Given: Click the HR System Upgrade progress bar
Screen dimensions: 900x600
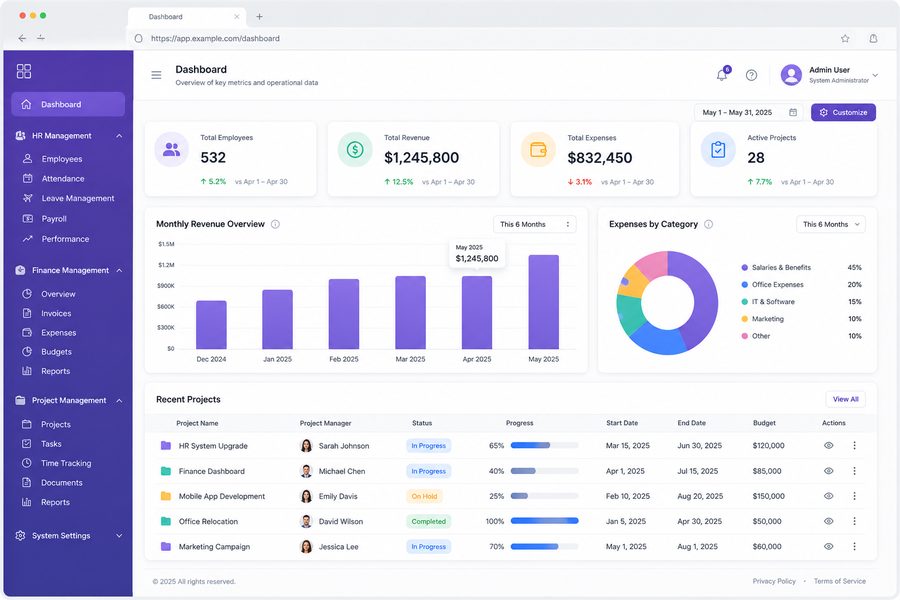Looking at the screenshot, I should [544, 446].
